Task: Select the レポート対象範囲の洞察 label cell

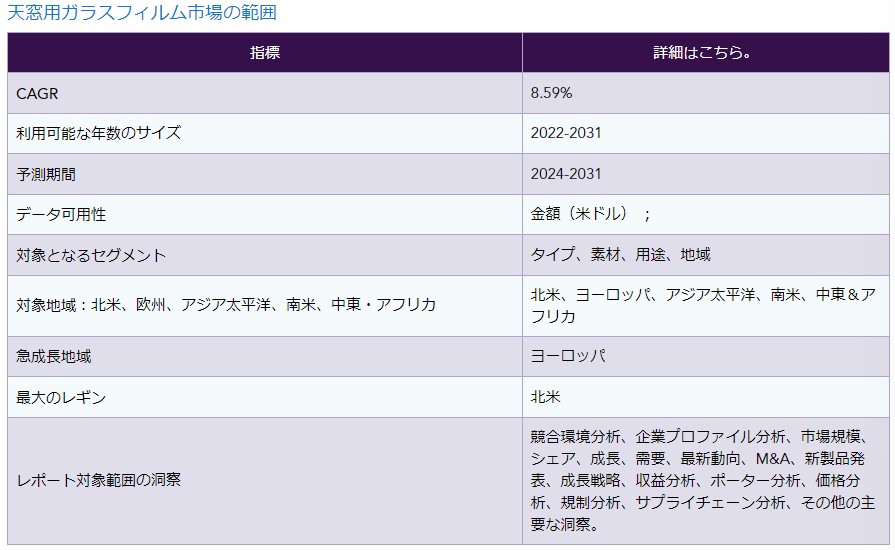Action: [x=99, y=480]
